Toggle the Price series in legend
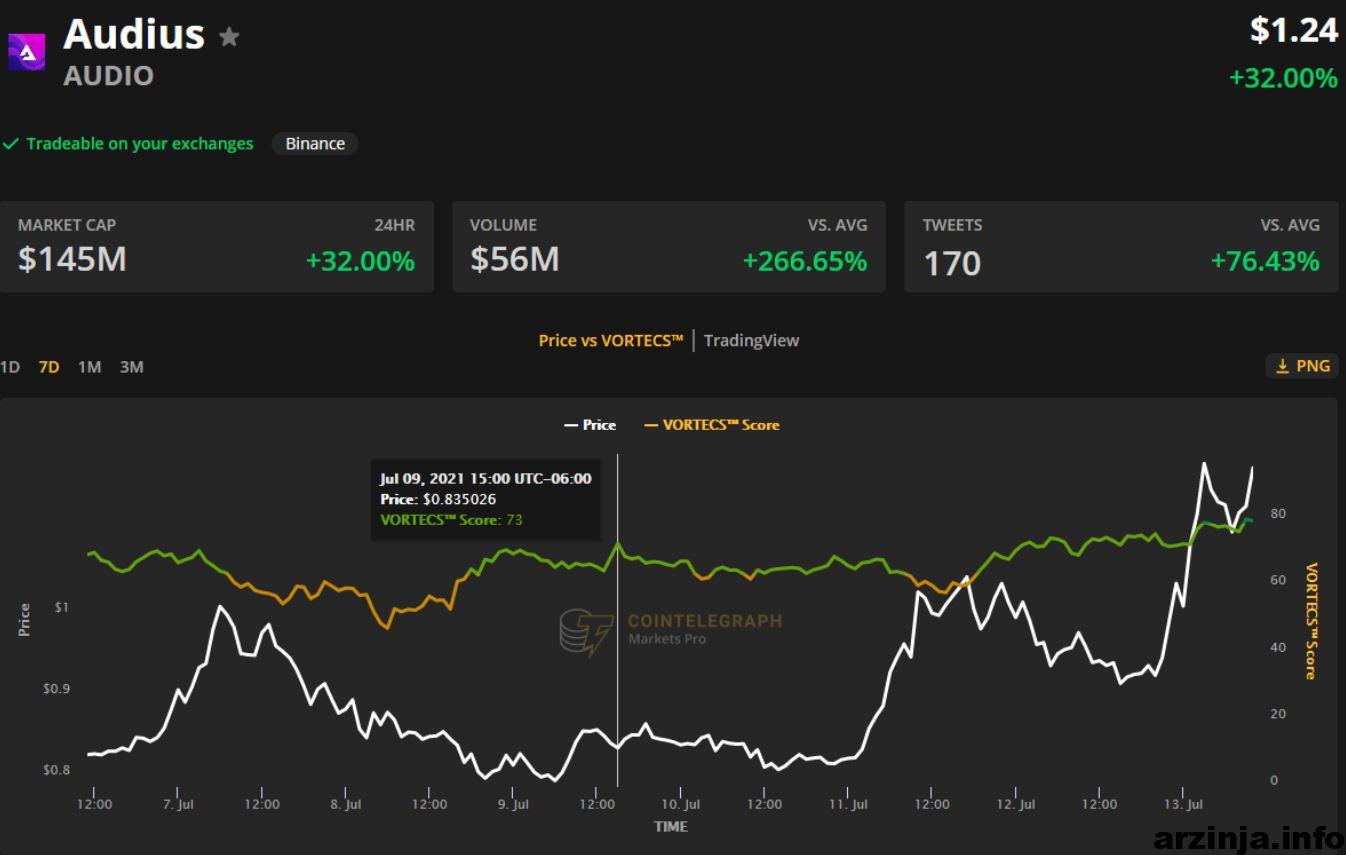 click(590, 425)
